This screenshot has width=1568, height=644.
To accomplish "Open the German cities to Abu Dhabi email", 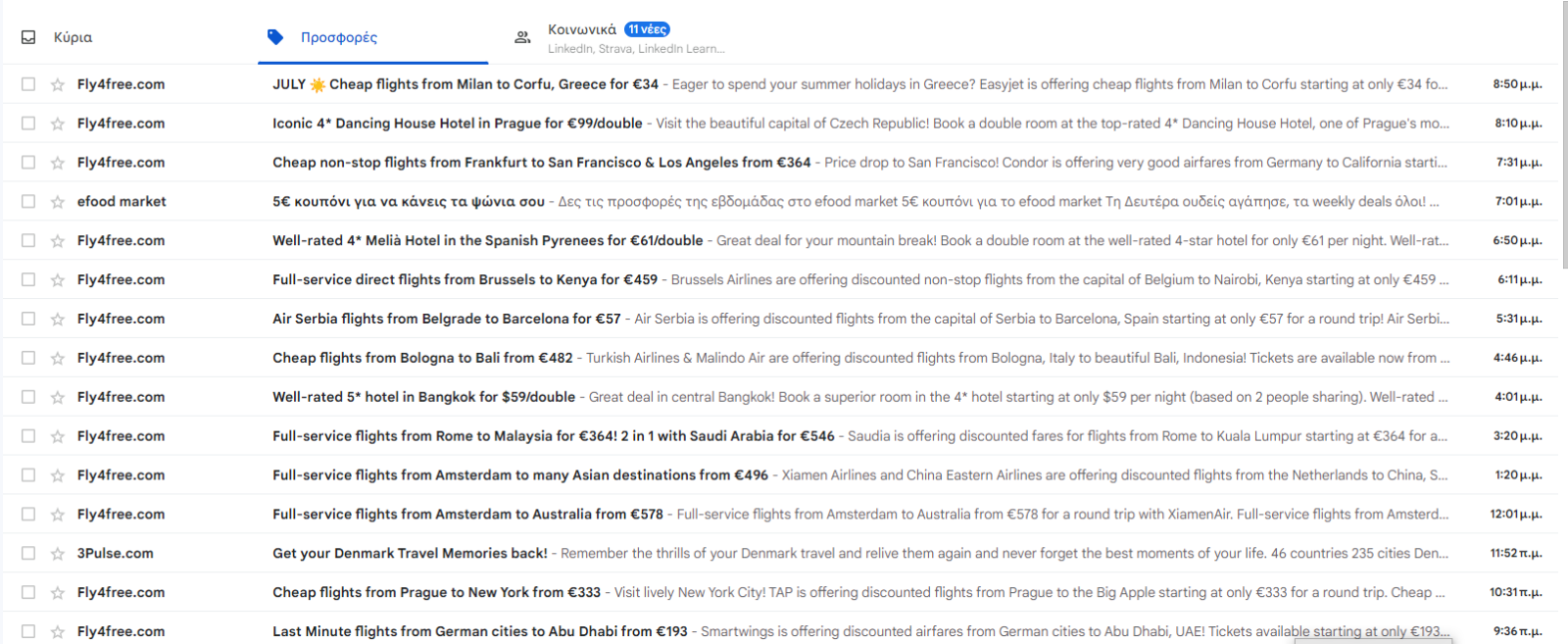I will pyautogui.click(x=479, y=632).
